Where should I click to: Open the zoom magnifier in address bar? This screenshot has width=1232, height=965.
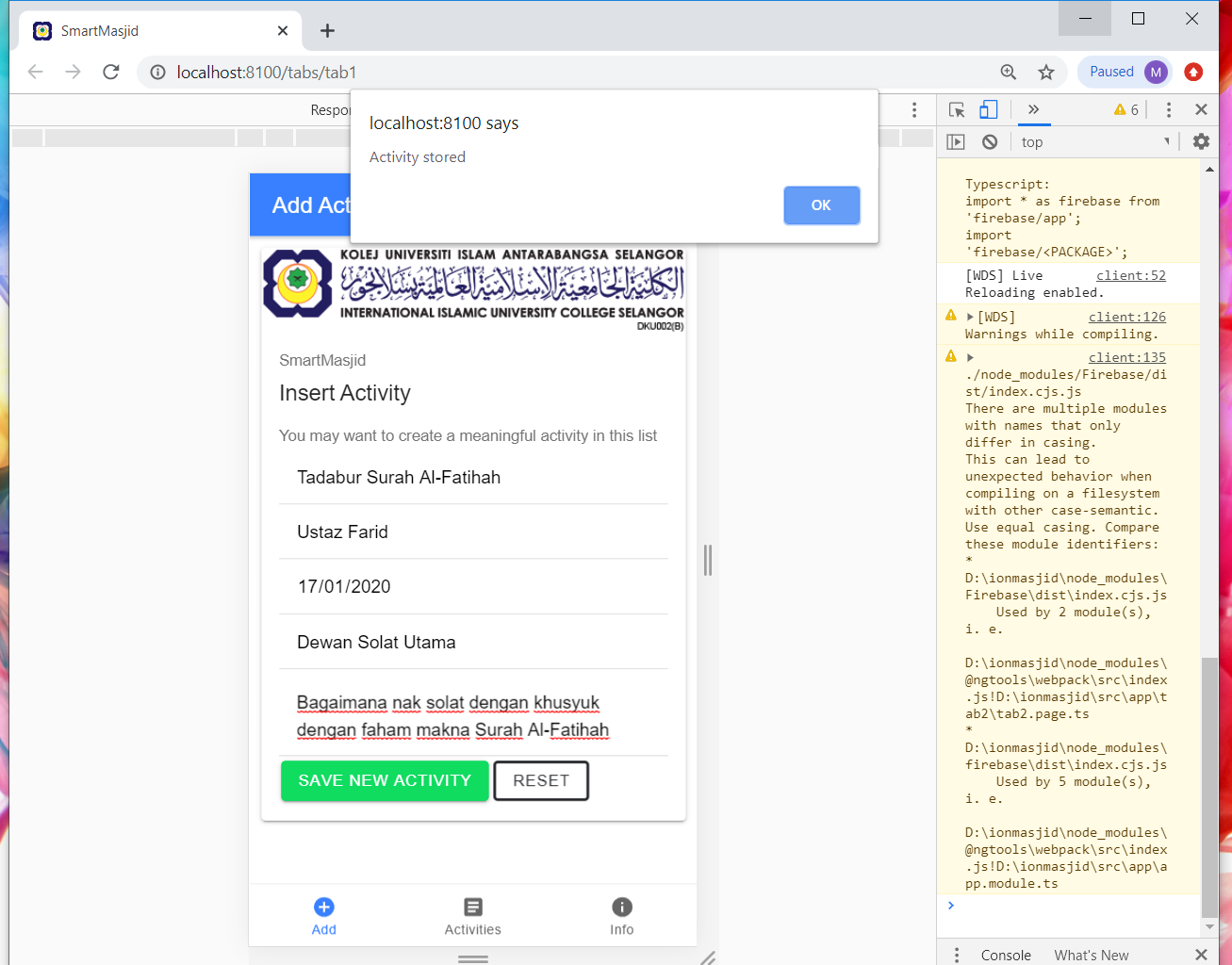click(1008, 72)
